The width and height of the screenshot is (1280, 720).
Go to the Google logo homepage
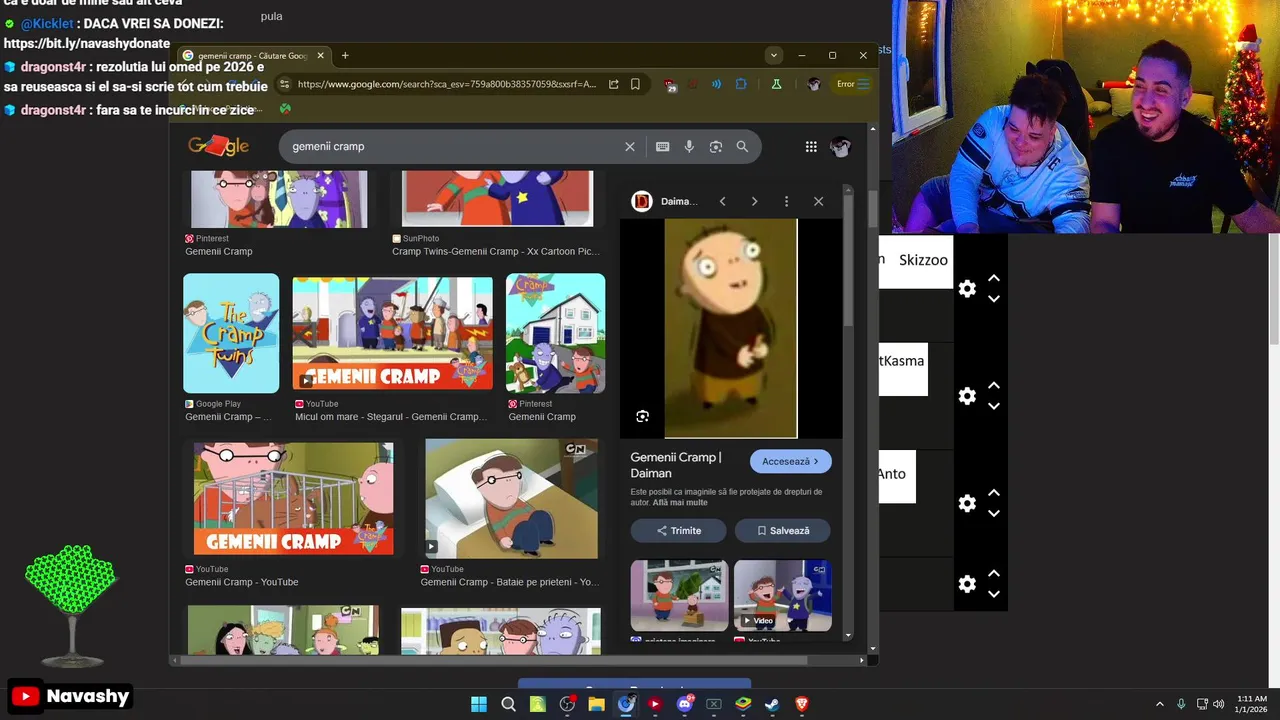pos(218,146)
